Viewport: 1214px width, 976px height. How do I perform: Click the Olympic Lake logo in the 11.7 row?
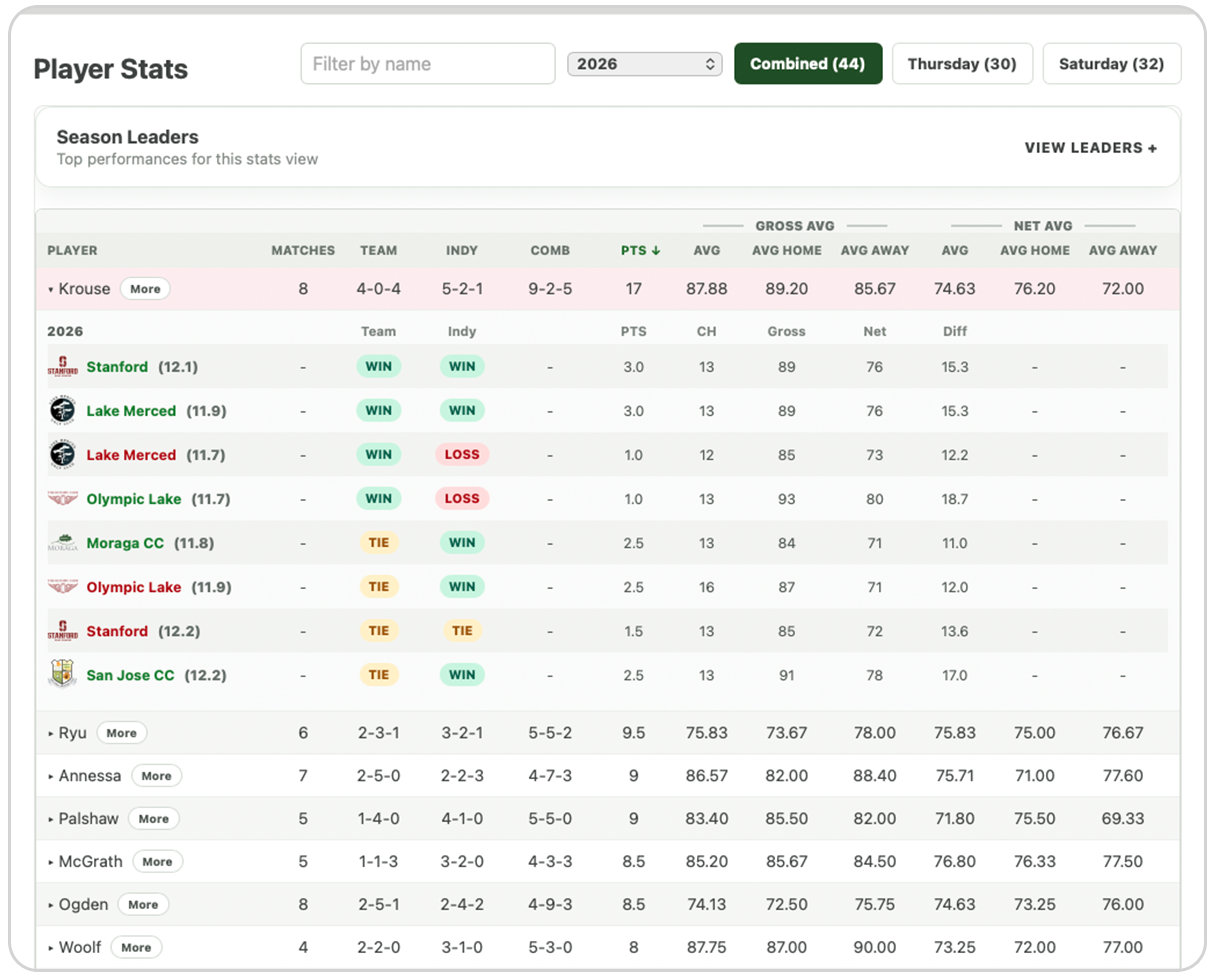pyautogui.click(x=63, y=499)
